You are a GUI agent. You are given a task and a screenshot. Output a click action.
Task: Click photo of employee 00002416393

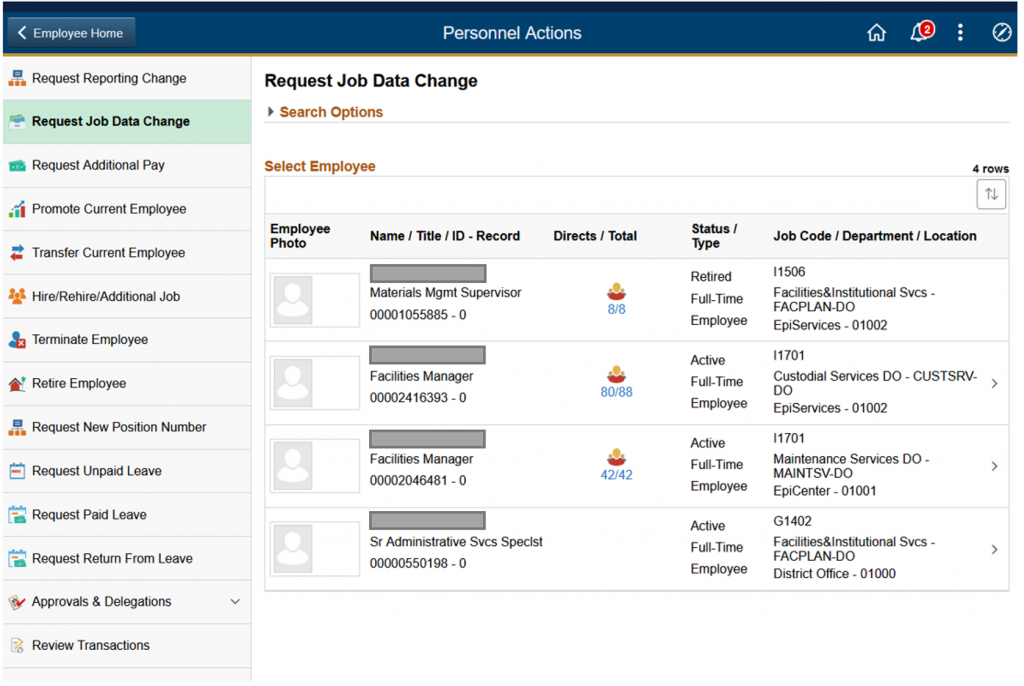coord(314,383)
